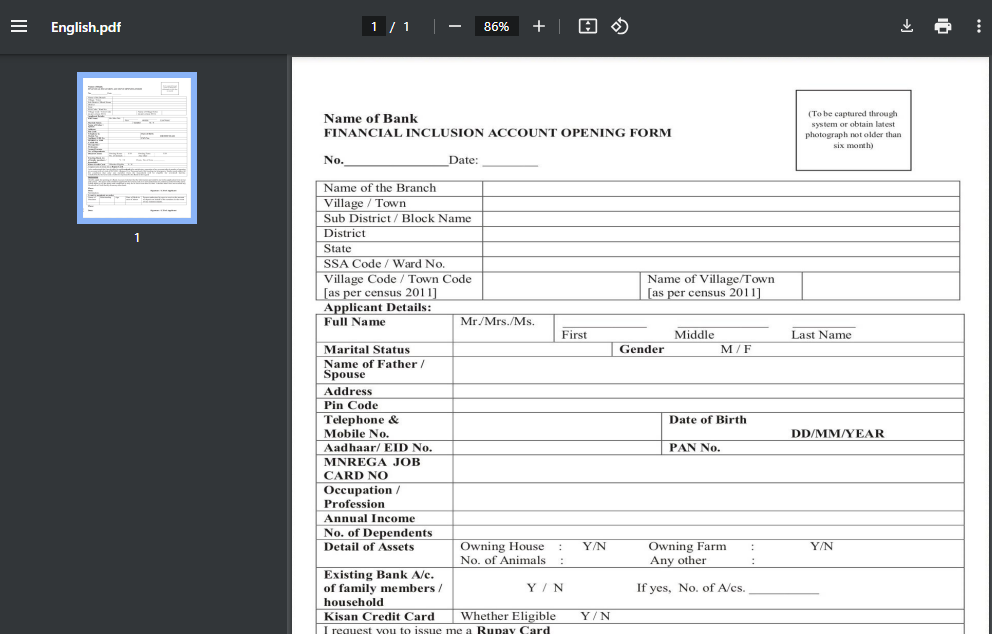Click the 'Address' label
Image resolution: width=992 pixels, height=634 pixels.
point(347,392)
